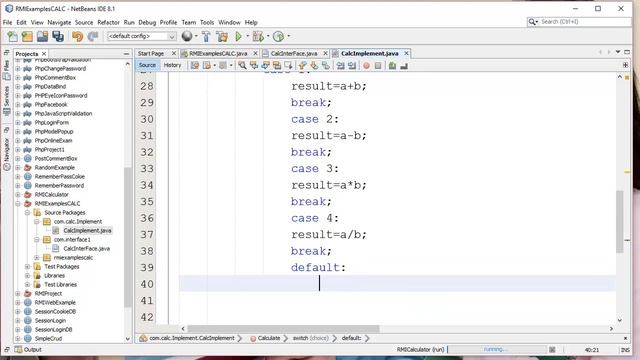
Task: Expand the Test Packages node
Action: click(27, 267)
